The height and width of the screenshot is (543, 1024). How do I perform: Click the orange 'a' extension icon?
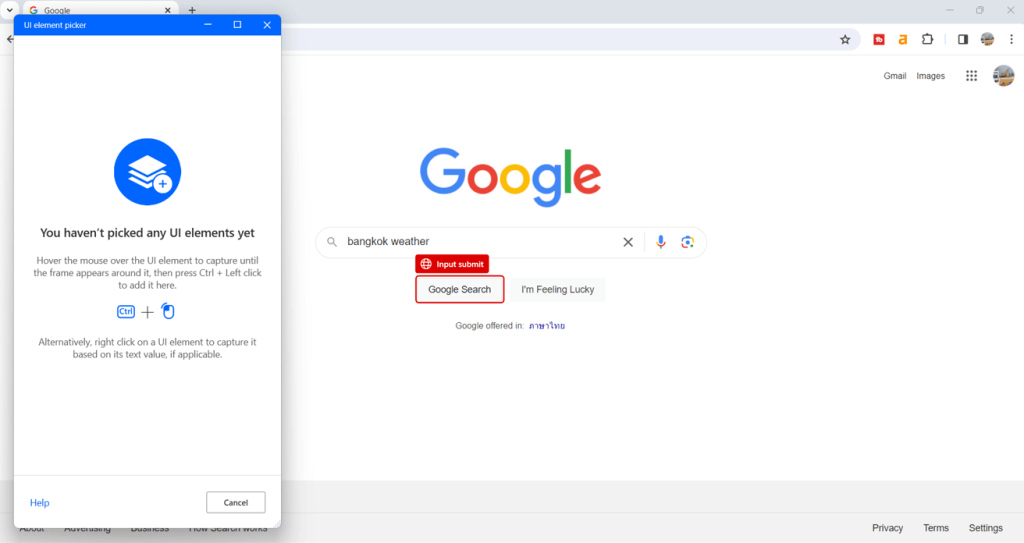click(903, 40)
